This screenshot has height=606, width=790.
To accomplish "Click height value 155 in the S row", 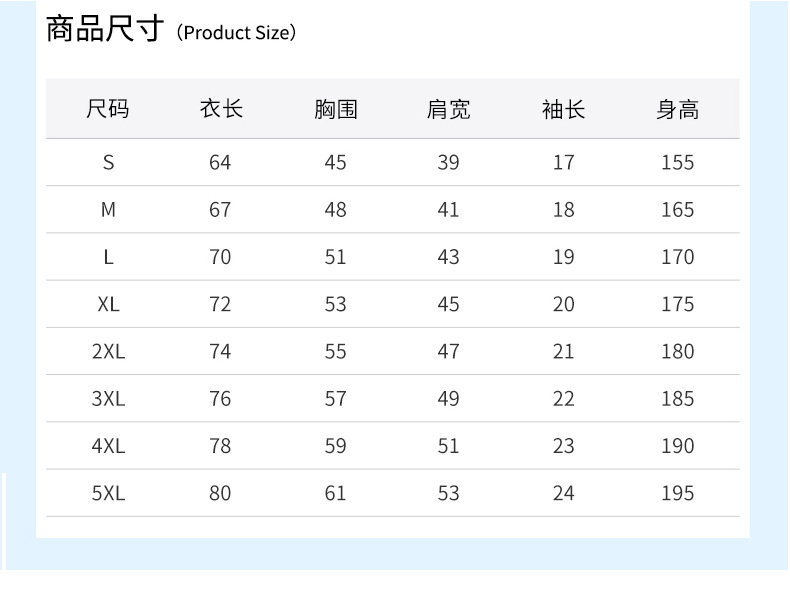I will point(678,163).
